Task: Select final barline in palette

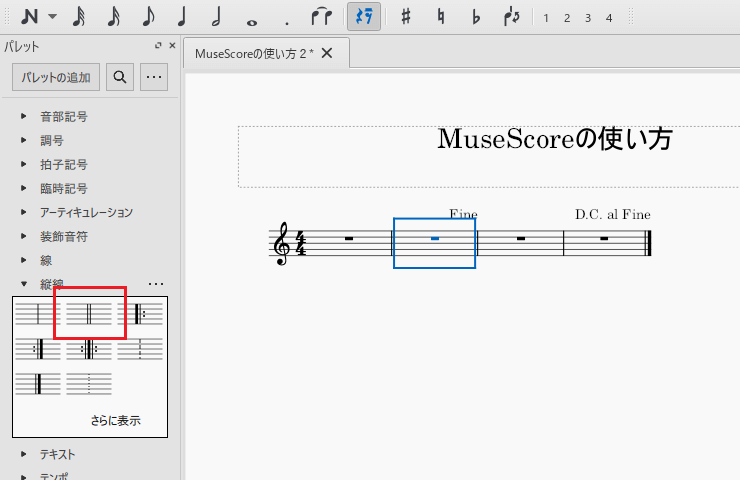Action: pos(38,384)
